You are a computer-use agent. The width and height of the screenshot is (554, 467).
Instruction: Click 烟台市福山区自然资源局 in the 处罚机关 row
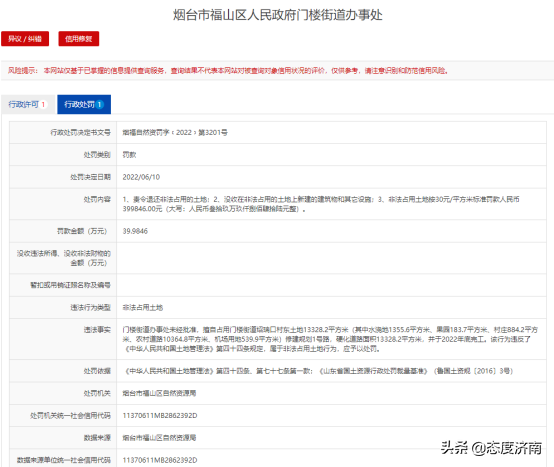click(159, 393)
